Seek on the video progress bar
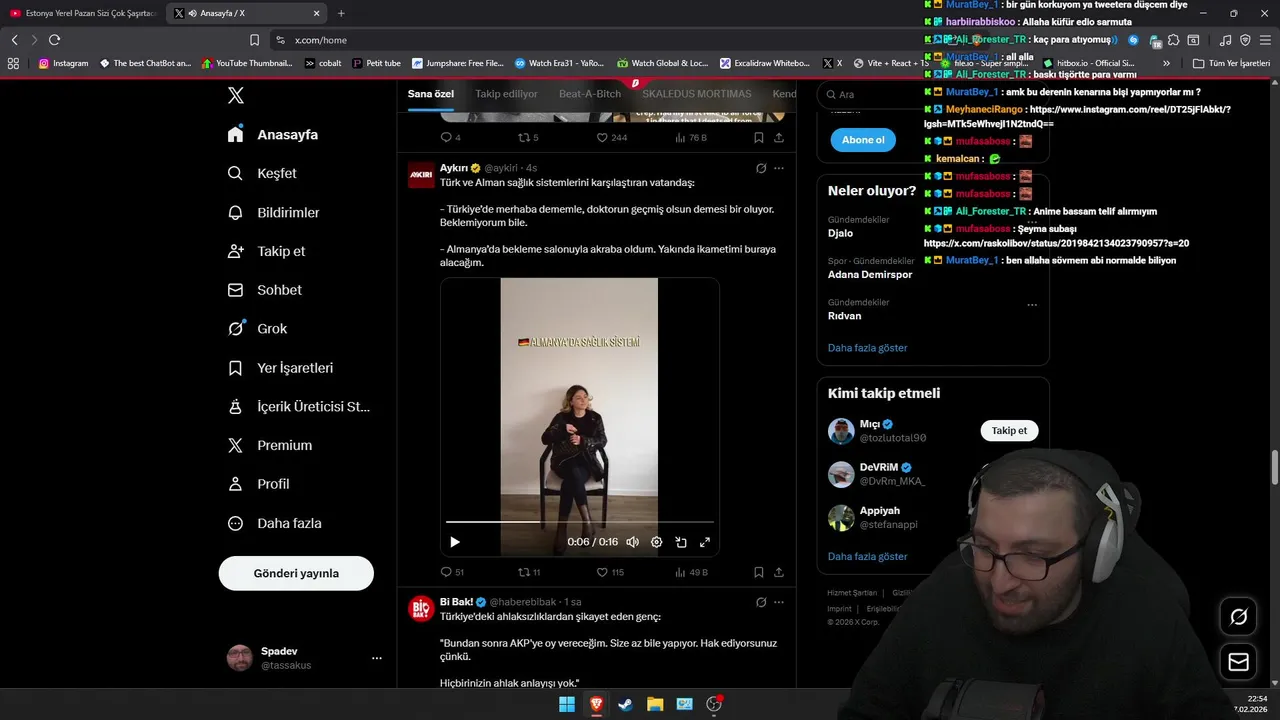The width and height of the screenshot is (1280, 720). (580, 522)
